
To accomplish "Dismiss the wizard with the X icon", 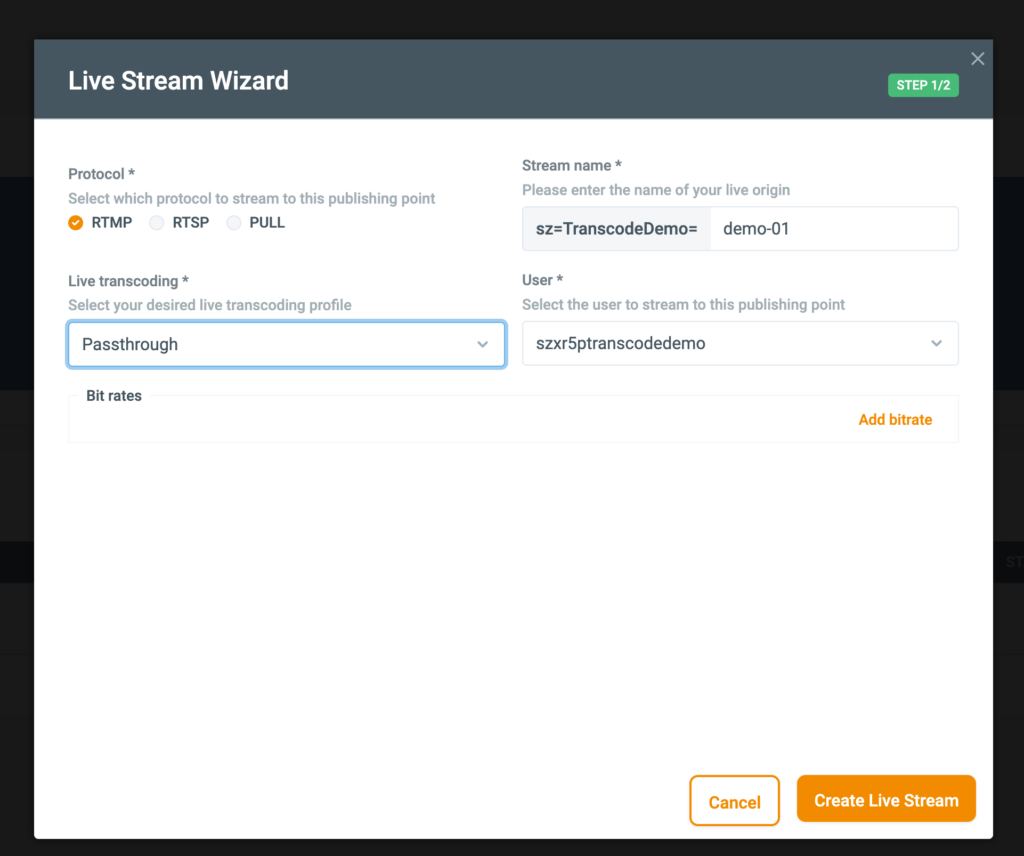I will point(977,58).
